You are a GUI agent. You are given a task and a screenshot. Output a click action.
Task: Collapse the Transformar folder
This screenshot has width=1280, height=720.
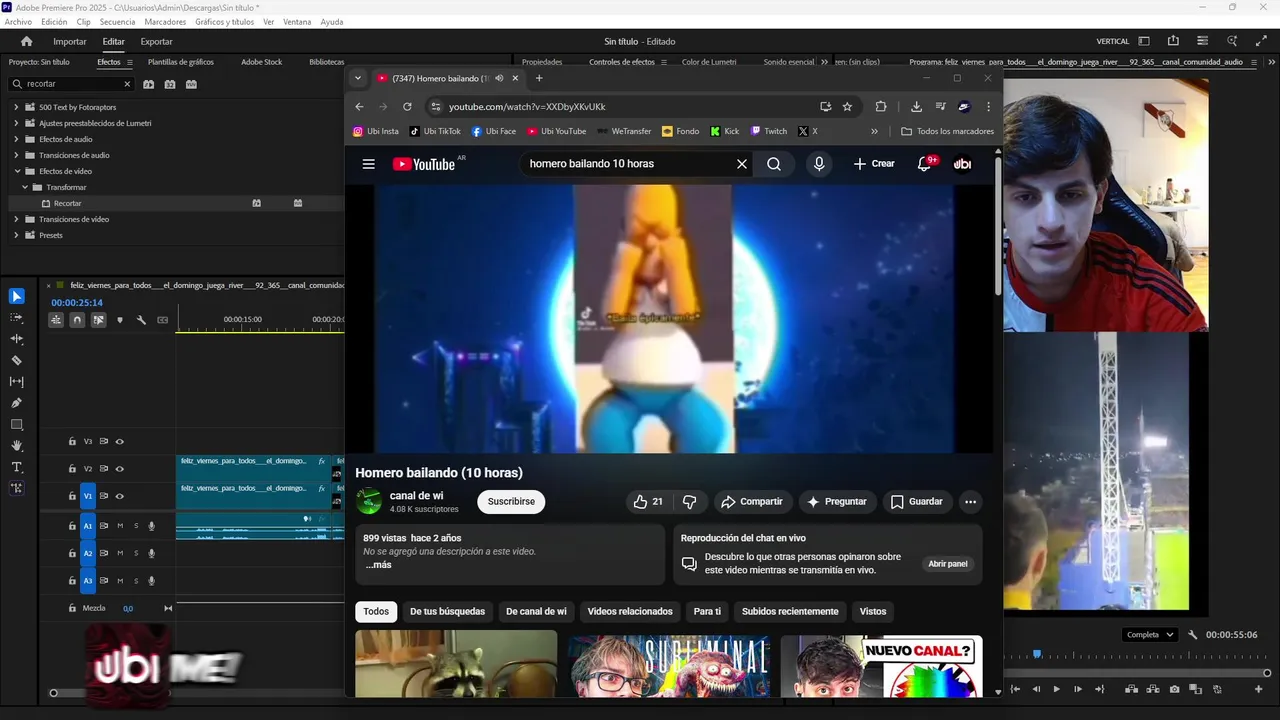[x=24, y=187]
